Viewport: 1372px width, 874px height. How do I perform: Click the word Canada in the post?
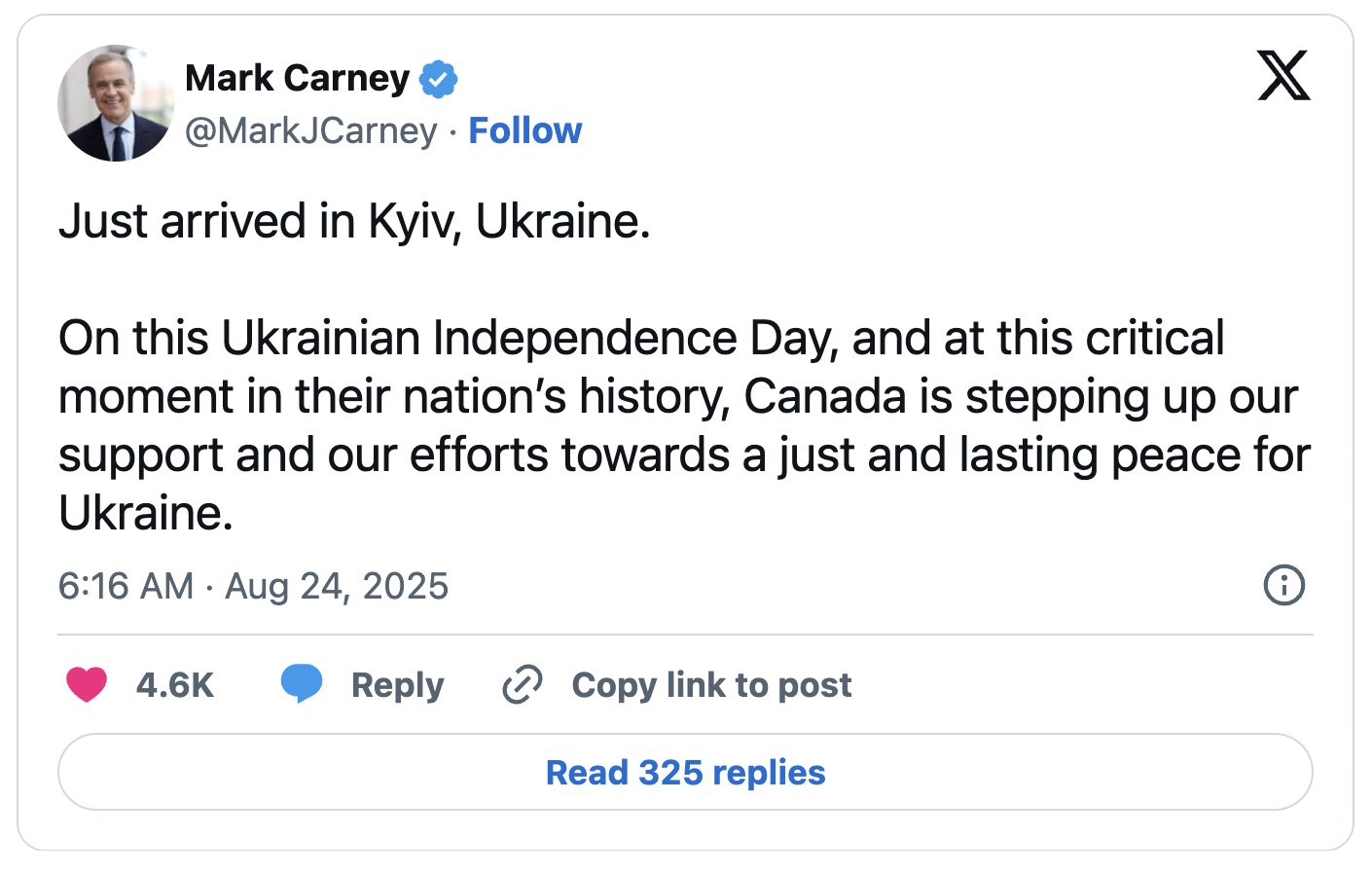point(825,396)
